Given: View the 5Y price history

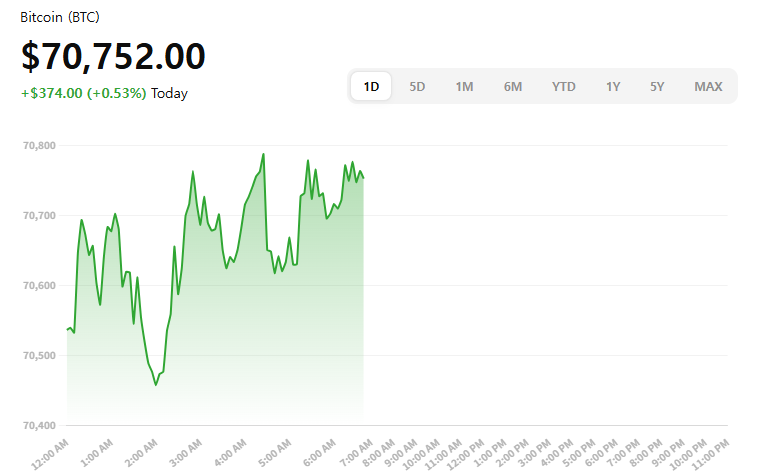Looking at the screenshot, I should click(x=657, y=86).
